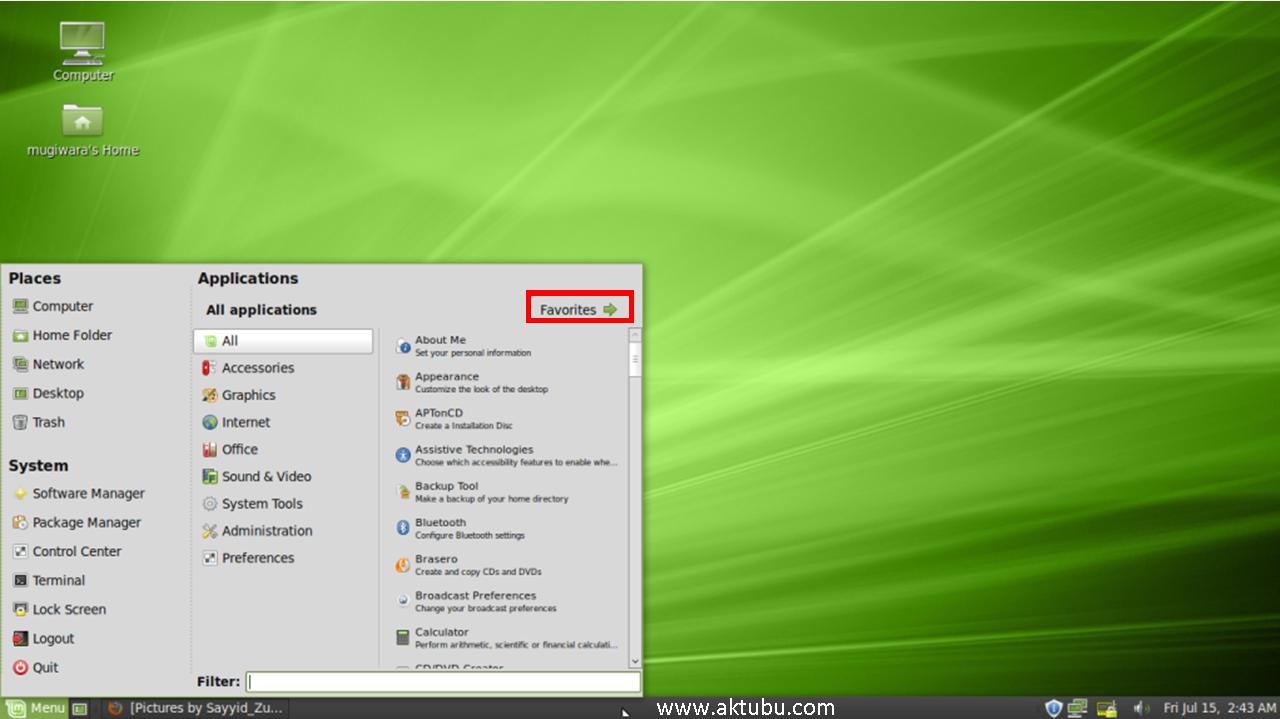Select the Accessories application category
The height and width of the screenshot is (719, 1280).
click(x=257, y=367)
